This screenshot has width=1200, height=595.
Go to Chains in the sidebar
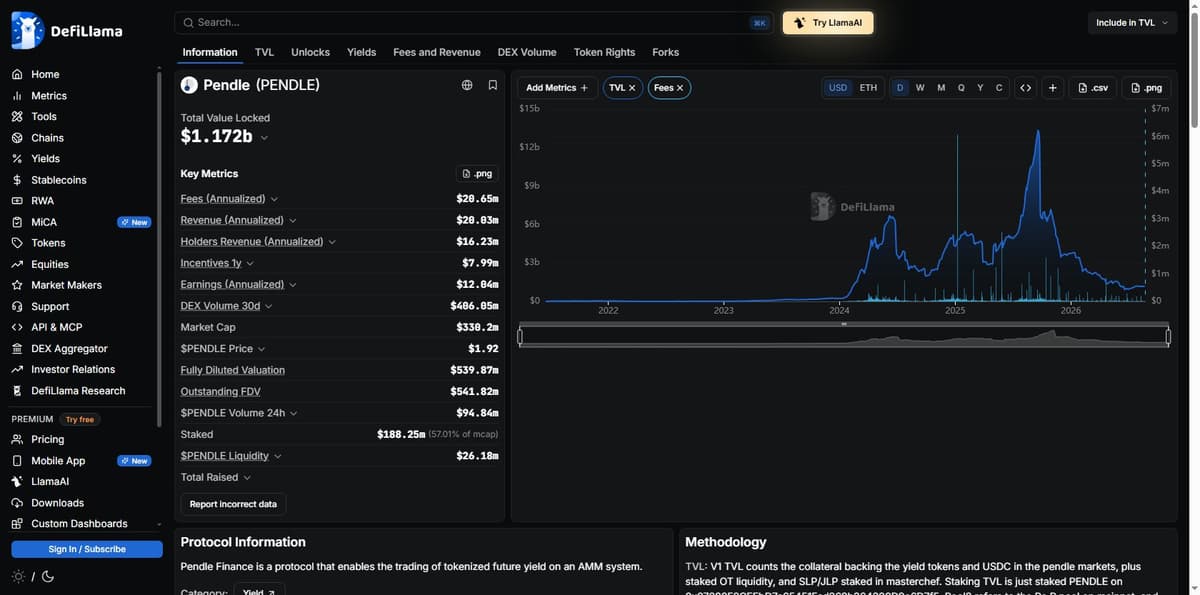coord(47,138)
